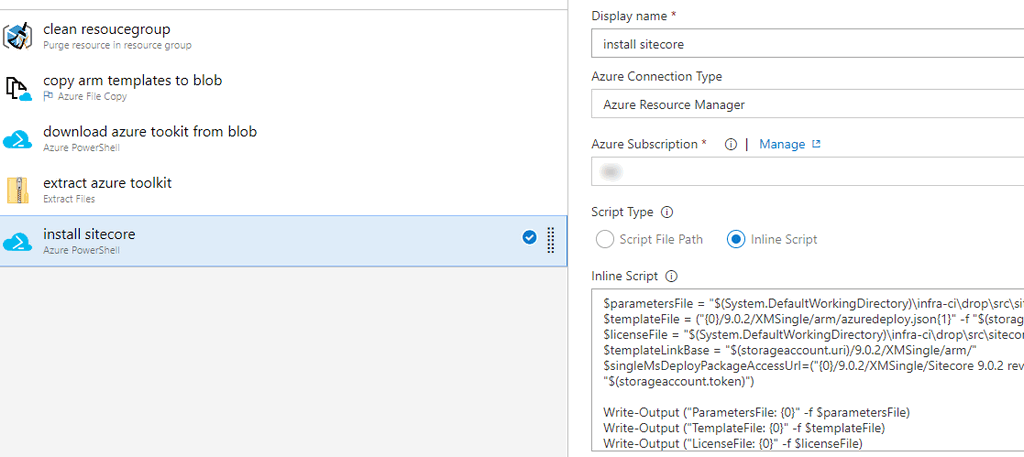Click 'Write-Output ("LicenseFile' script line
1024x457 pixels.
[x=733, y=444]
